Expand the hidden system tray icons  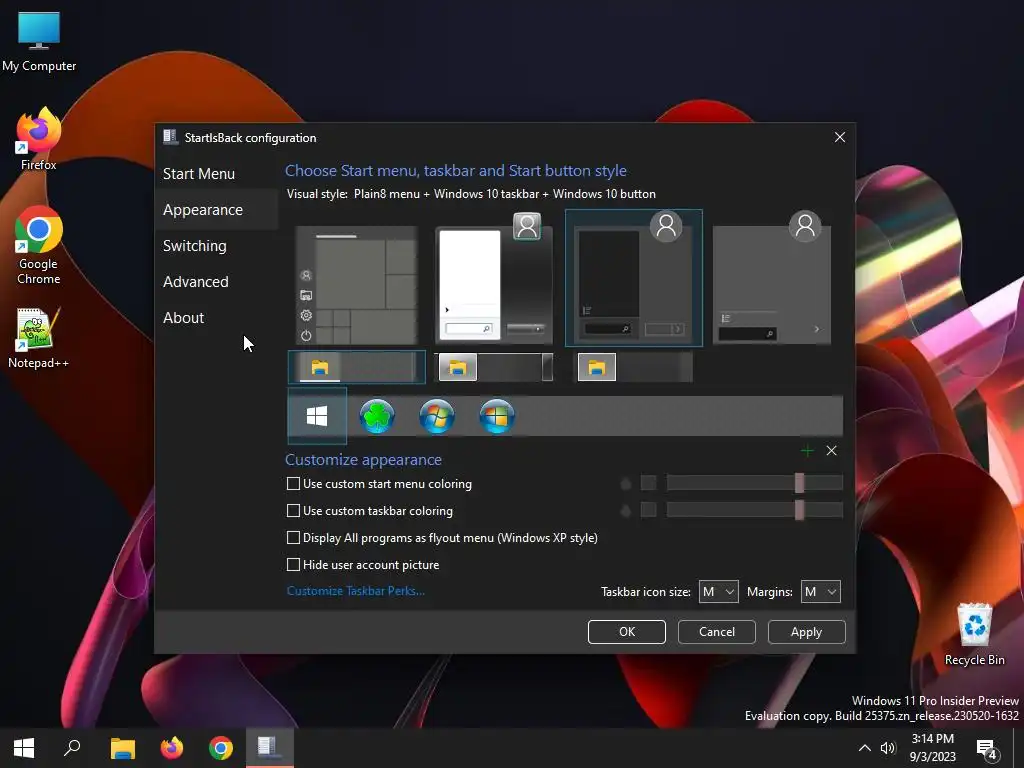point(864,748)
